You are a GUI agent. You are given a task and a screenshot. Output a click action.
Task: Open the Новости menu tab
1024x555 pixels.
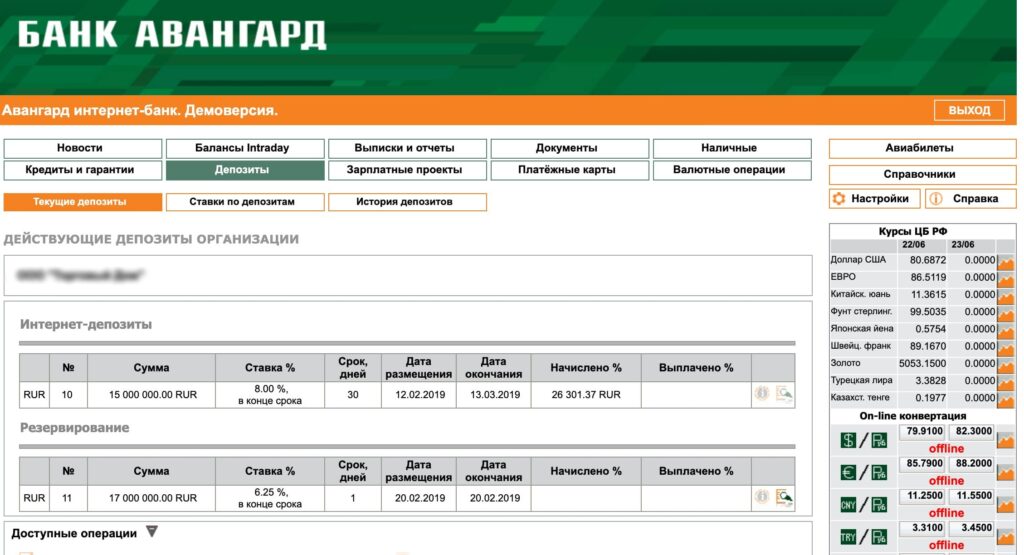(82, 148)
